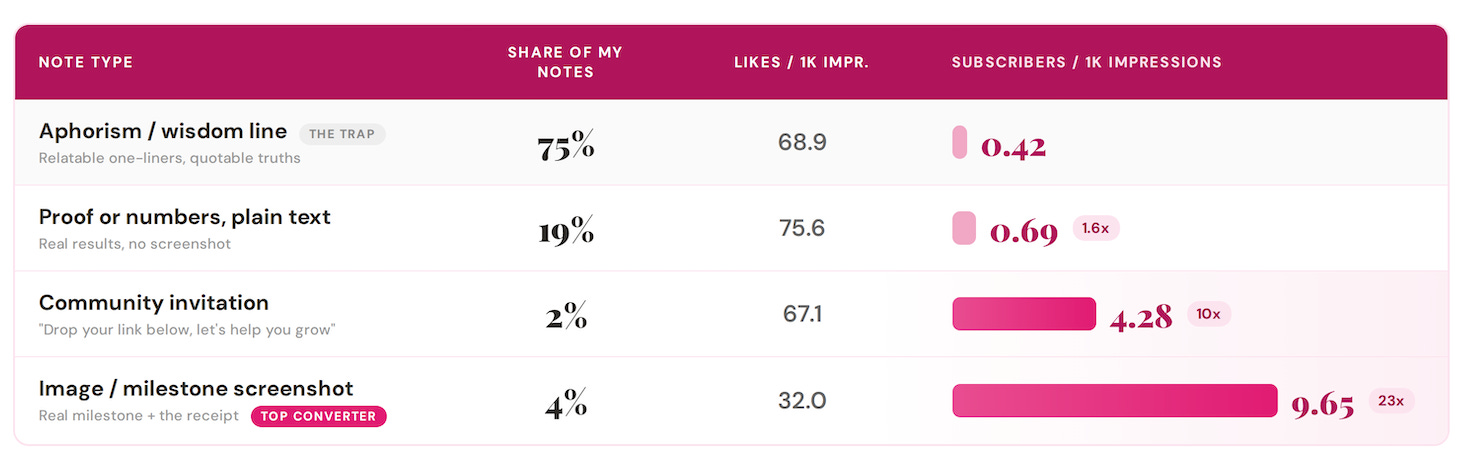Screen dimensions: 1464x463
Task: Click the 4.28 subscriber bar
Action: click(x=1024, y=314)
